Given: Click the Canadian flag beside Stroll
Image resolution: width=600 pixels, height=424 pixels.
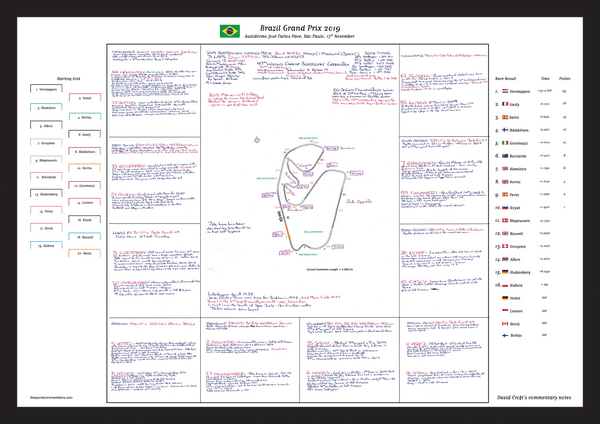Looking at the screenshot, I should click(505, 324).
